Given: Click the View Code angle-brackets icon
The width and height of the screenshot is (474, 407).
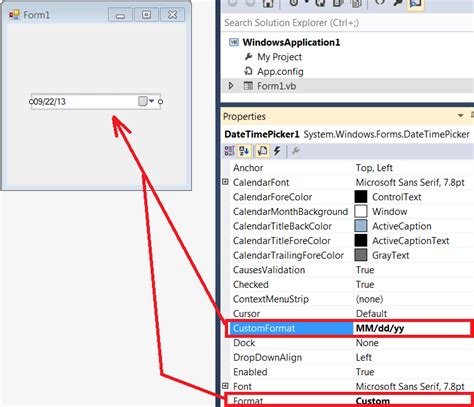Looking at the screenshot, I should tap(380, 3).
